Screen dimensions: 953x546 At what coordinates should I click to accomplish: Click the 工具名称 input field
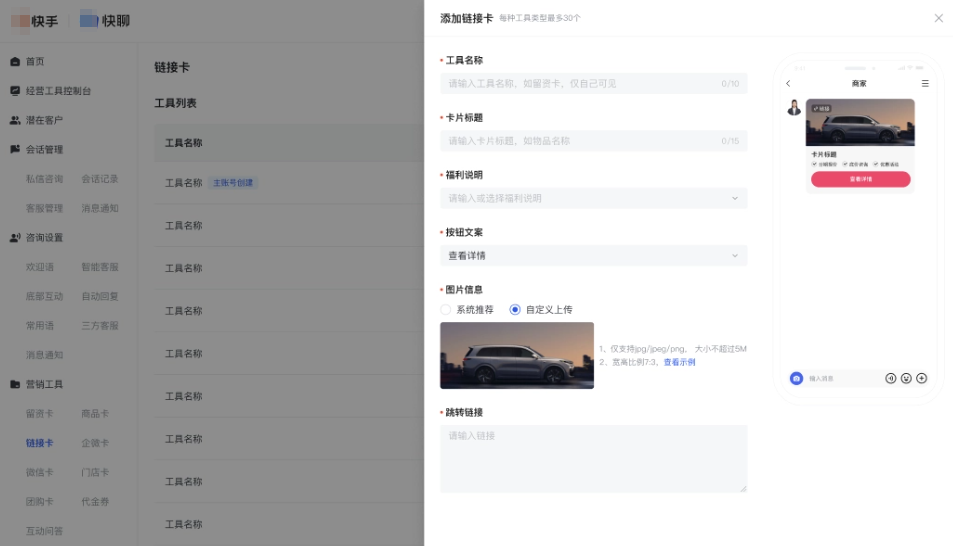coord(594,83)
